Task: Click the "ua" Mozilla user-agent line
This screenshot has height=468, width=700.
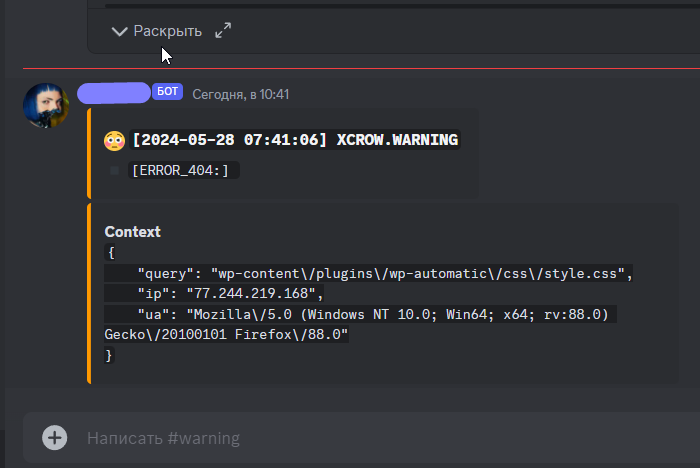Action: click(376, 314)
